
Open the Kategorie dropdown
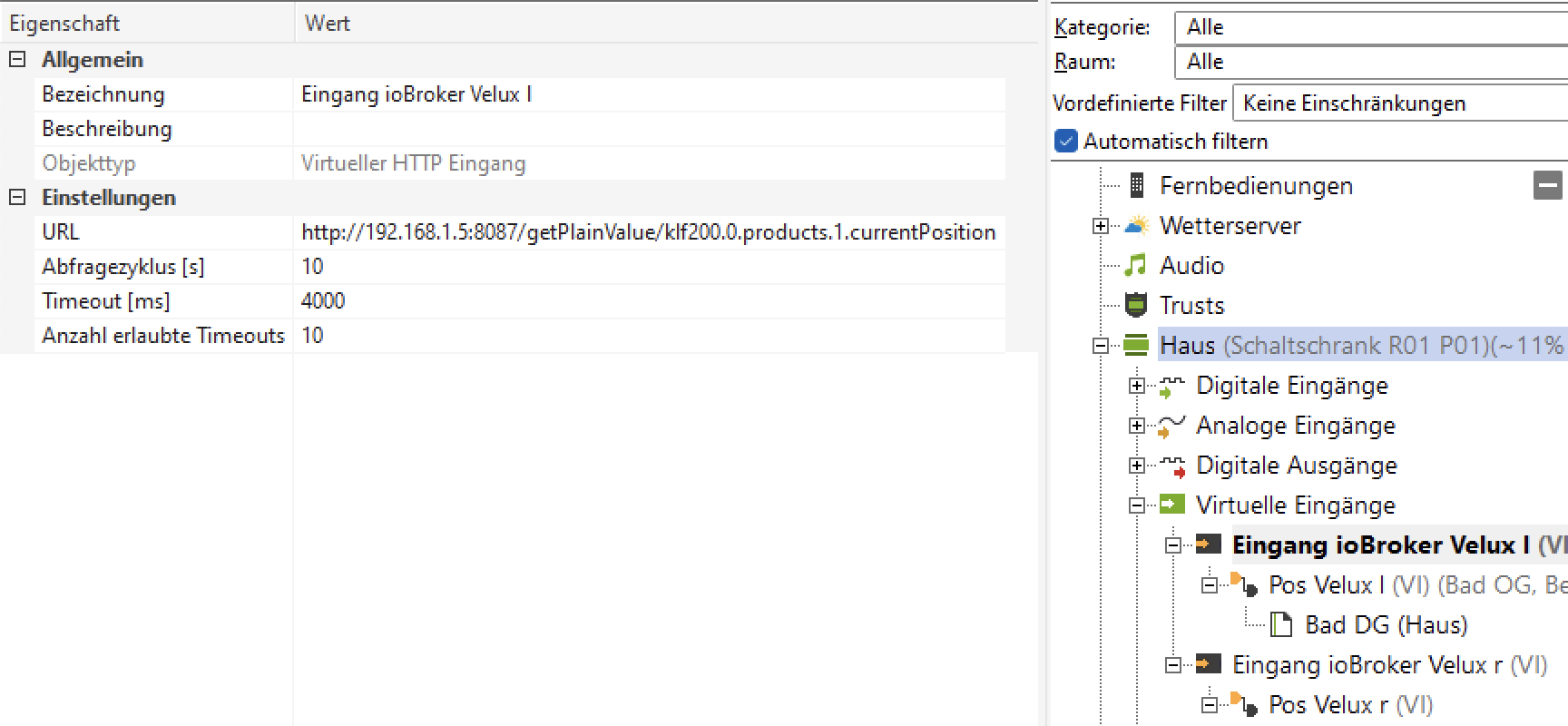click(1370, 27)
